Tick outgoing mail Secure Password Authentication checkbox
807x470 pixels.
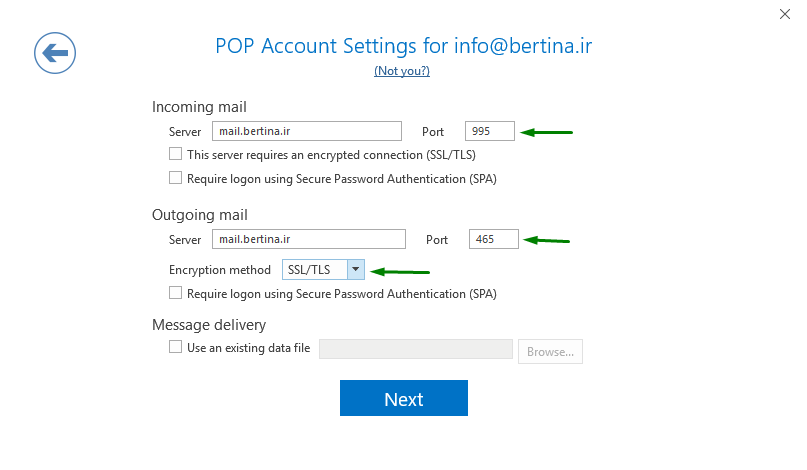point(176,293)
